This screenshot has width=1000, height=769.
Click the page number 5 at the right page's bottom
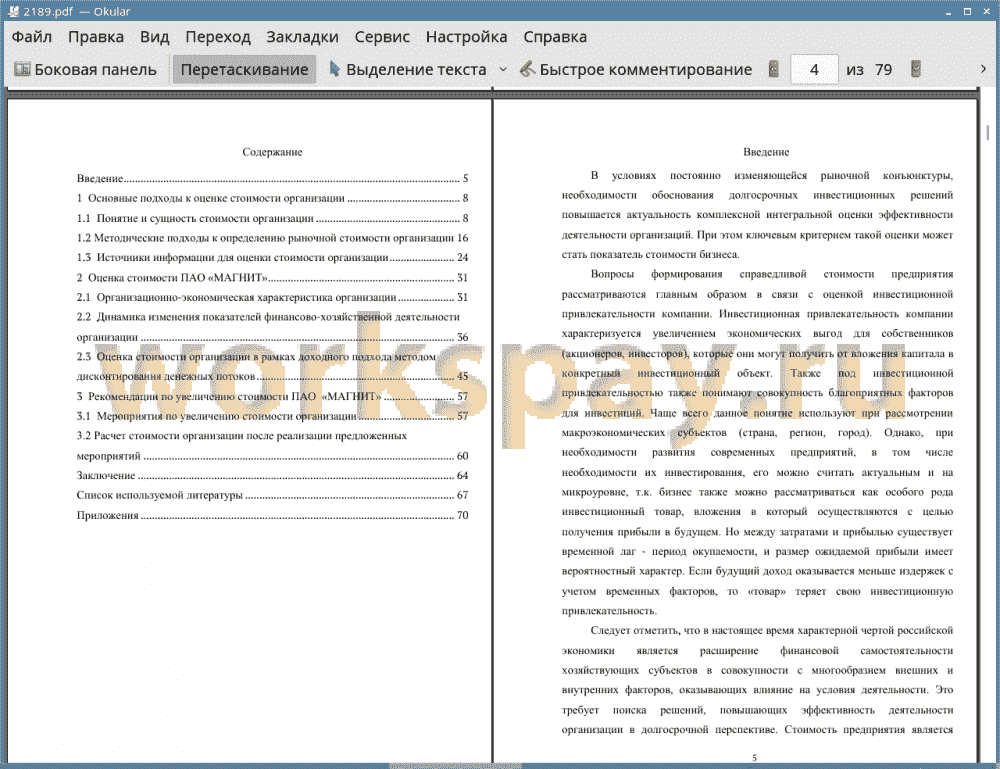click(x=754, y=758)
